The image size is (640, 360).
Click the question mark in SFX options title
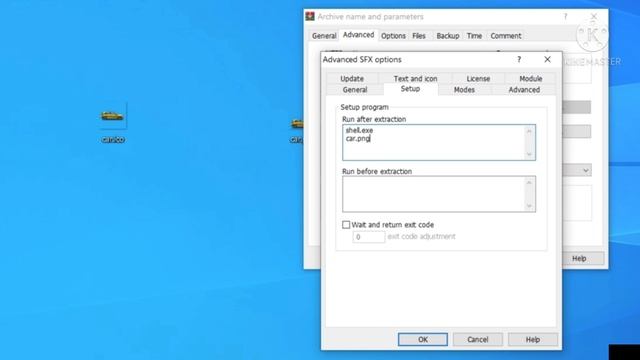[519, 60]
